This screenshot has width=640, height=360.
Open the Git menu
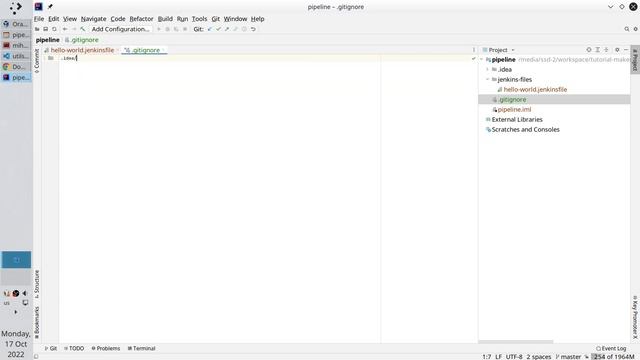[x=216, y=19]
